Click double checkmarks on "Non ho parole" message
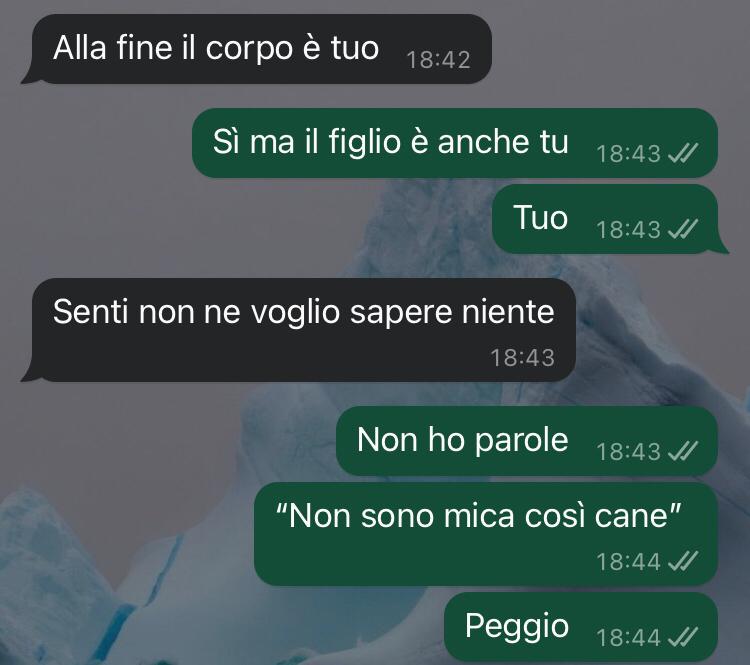750x665 pixels. (683, 451)
